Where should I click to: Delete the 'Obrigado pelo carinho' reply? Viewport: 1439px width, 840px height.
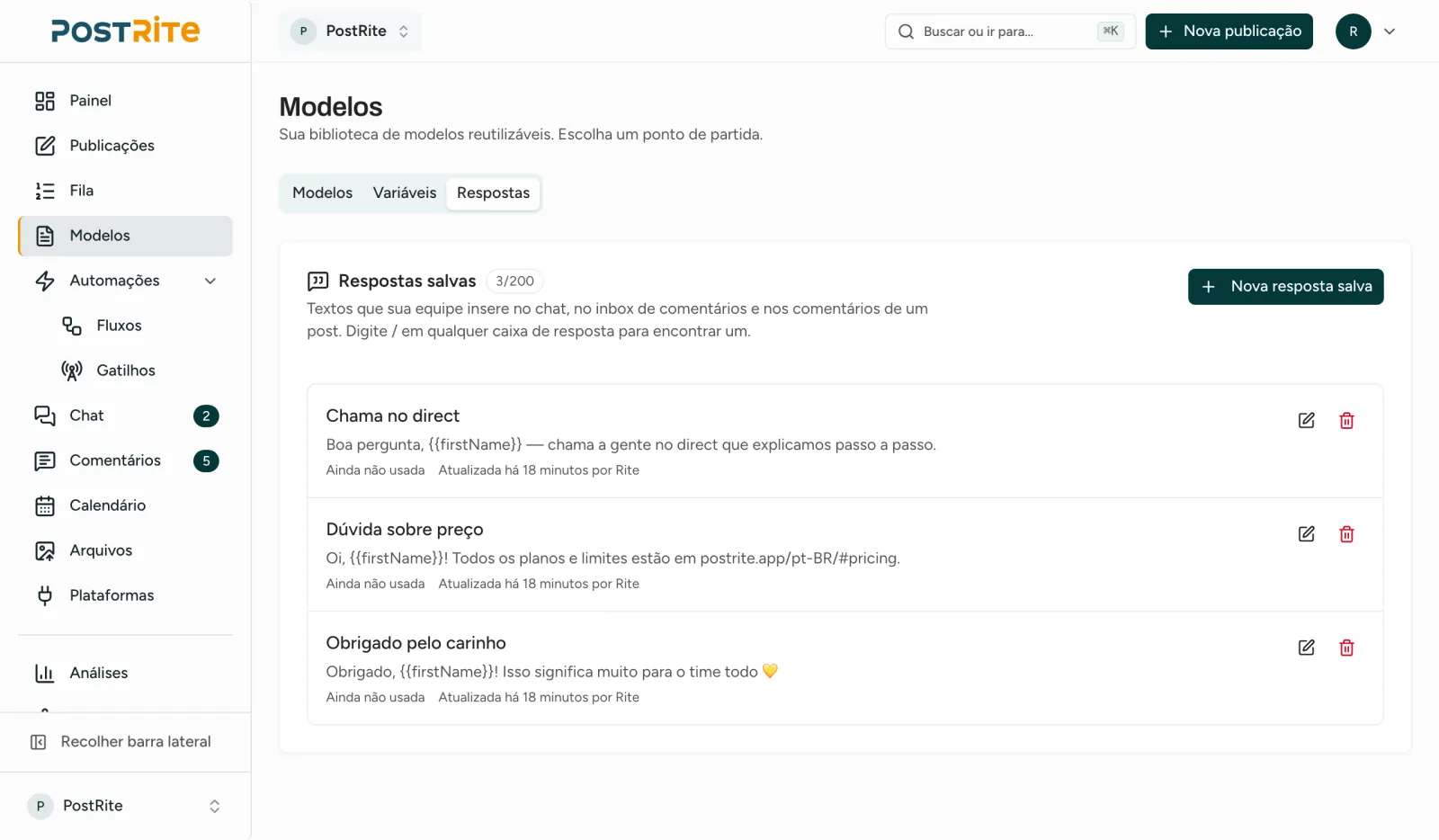point(1346,648)
